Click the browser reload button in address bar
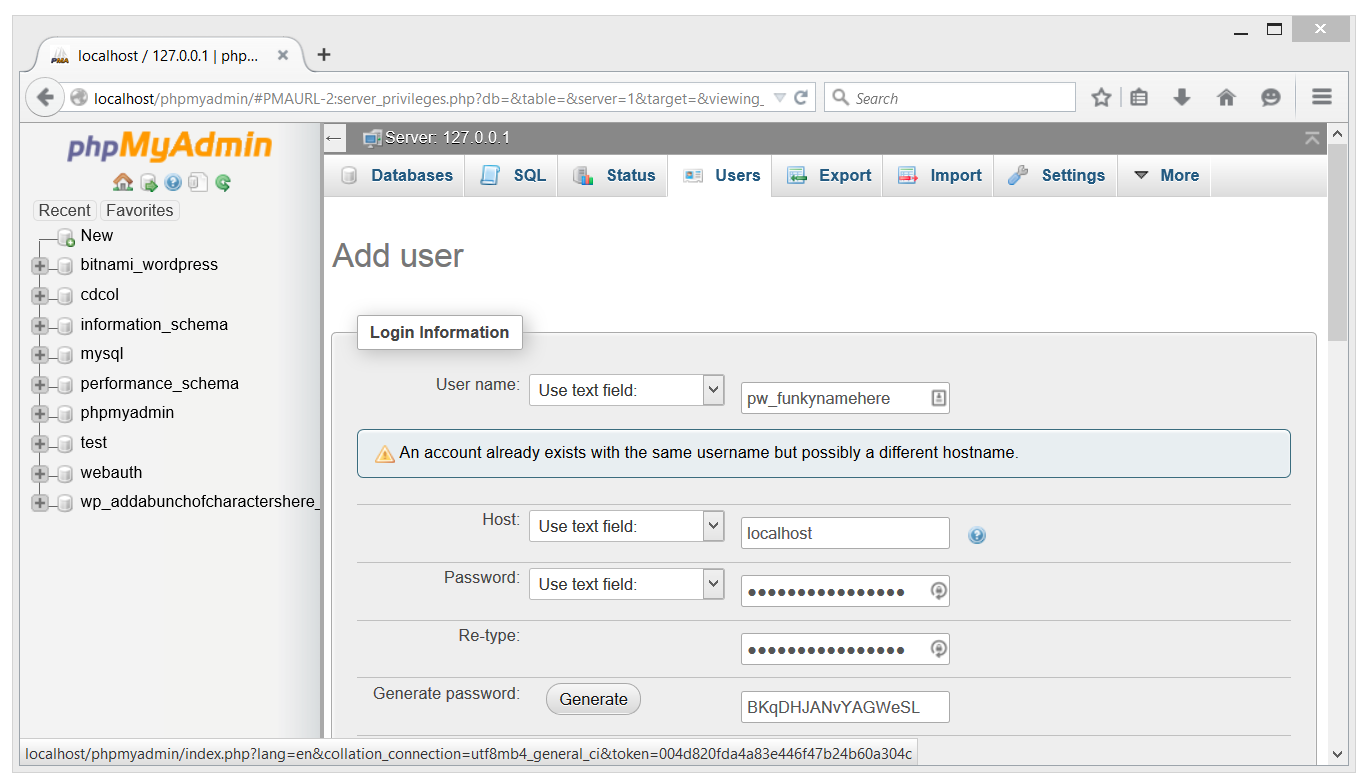The height and width of the screenshot is (781, 1371). pyautogui.click(x=800, y=98)
